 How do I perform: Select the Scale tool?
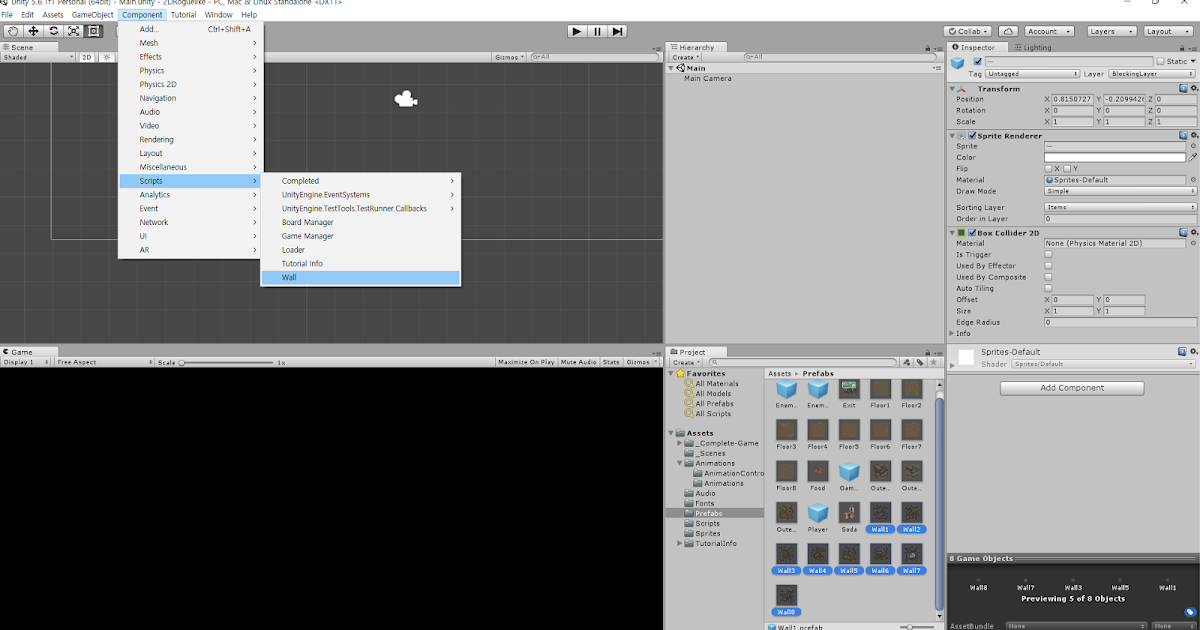[x=74, y=31]
